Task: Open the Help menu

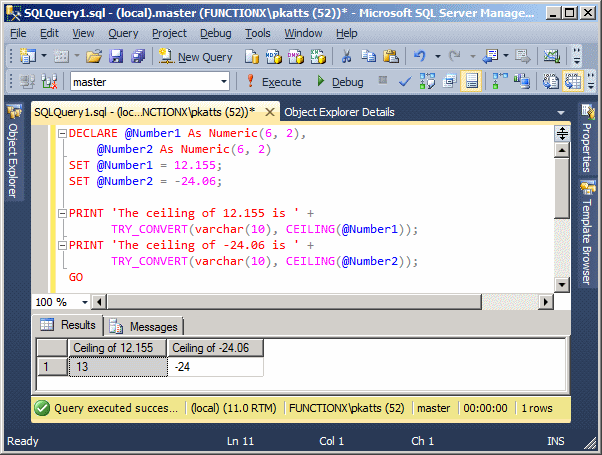Action: click(347, 34)
